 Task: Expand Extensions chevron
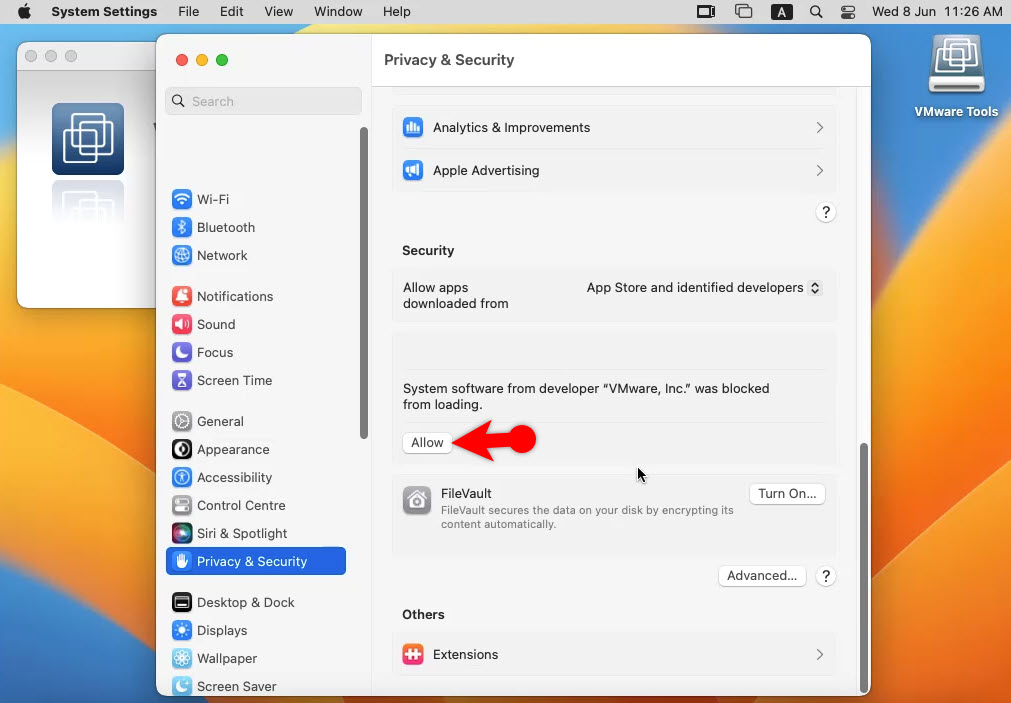pos(820,655)
